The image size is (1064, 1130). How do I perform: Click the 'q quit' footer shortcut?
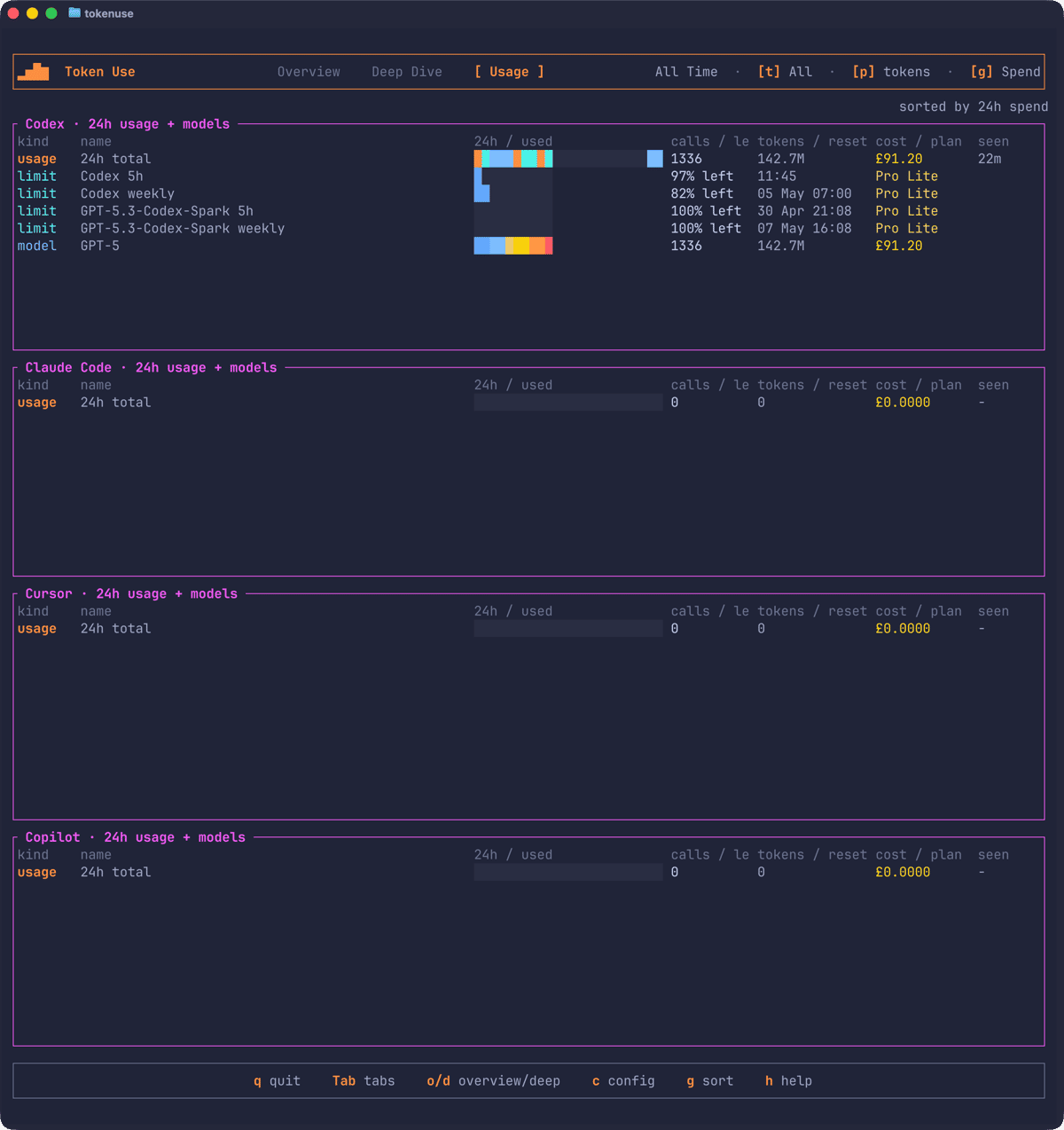coord(277,1081)
